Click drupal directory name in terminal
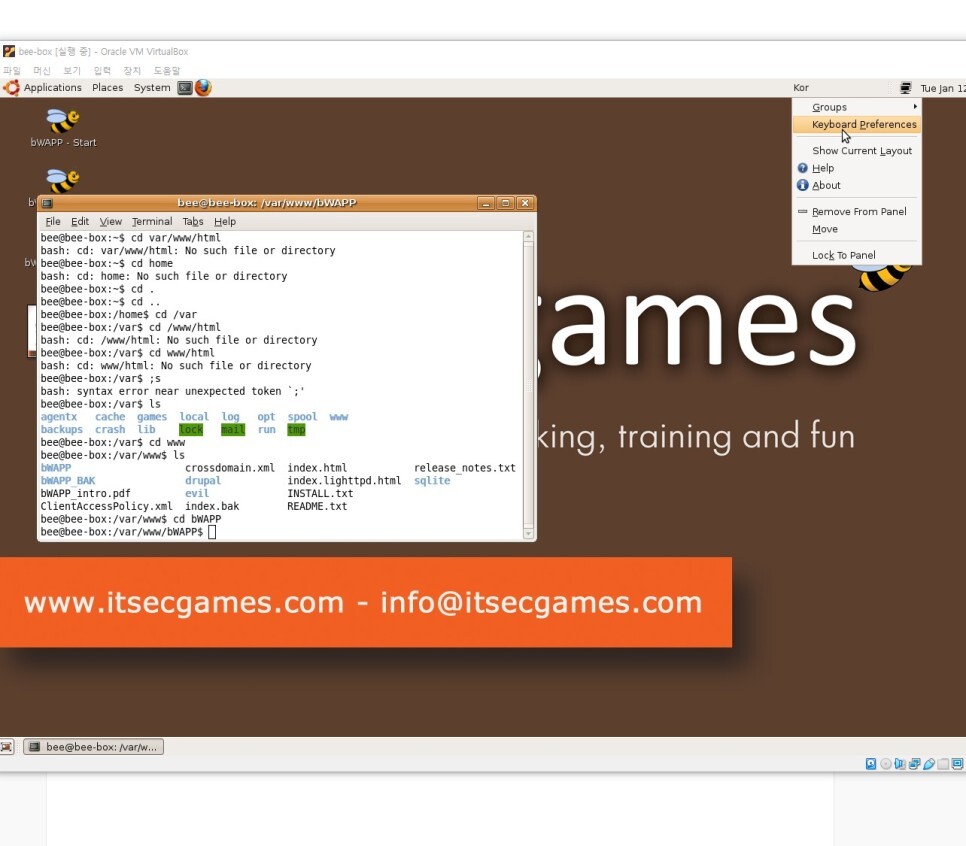966x846 pixels. point(203,481)
